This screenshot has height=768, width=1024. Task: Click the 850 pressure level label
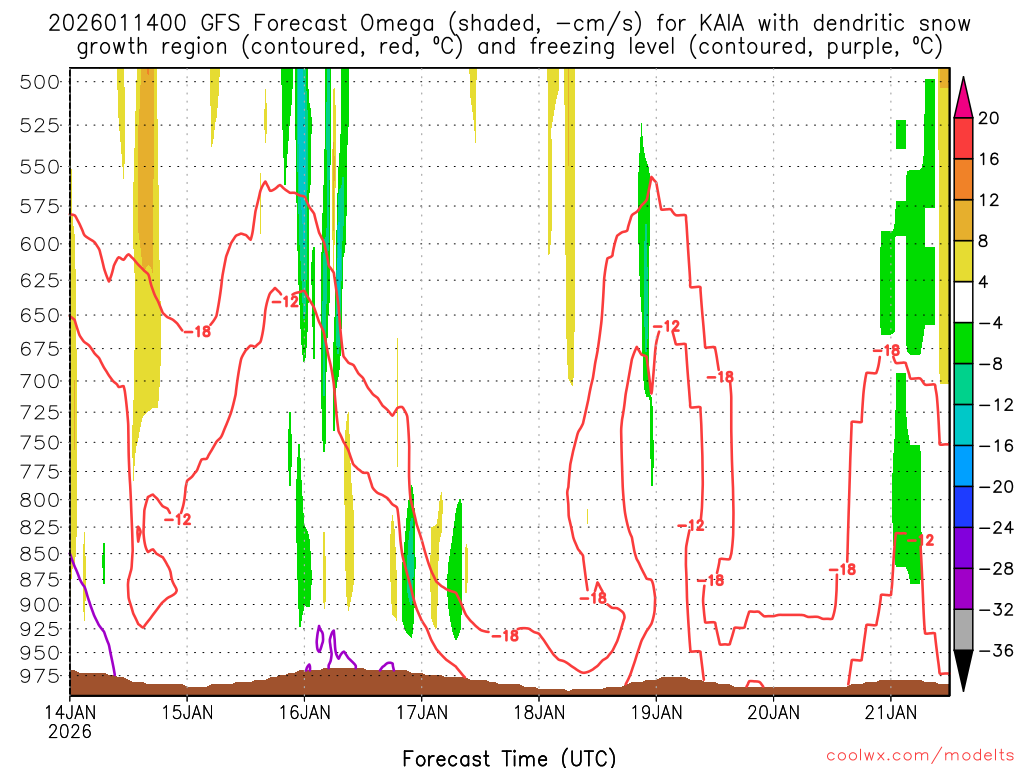[x=40, y=554]
